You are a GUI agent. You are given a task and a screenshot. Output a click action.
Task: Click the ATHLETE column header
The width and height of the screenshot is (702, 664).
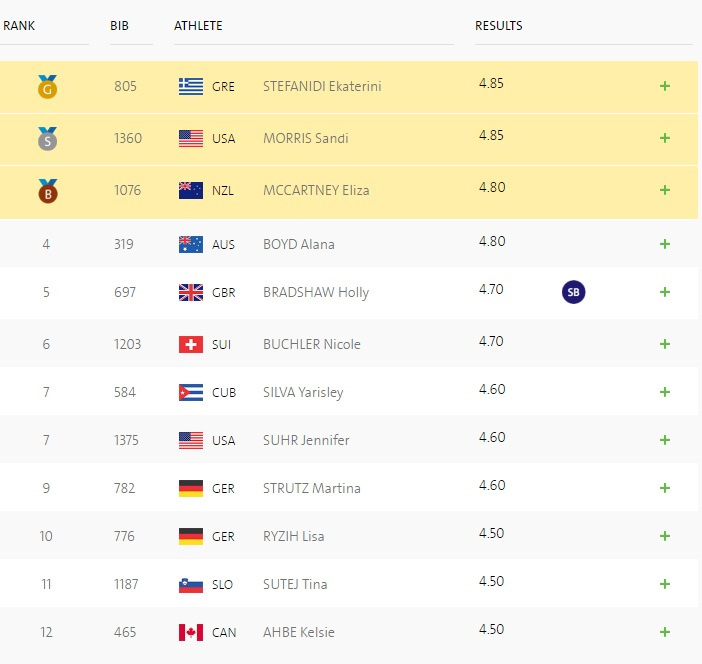198,25
